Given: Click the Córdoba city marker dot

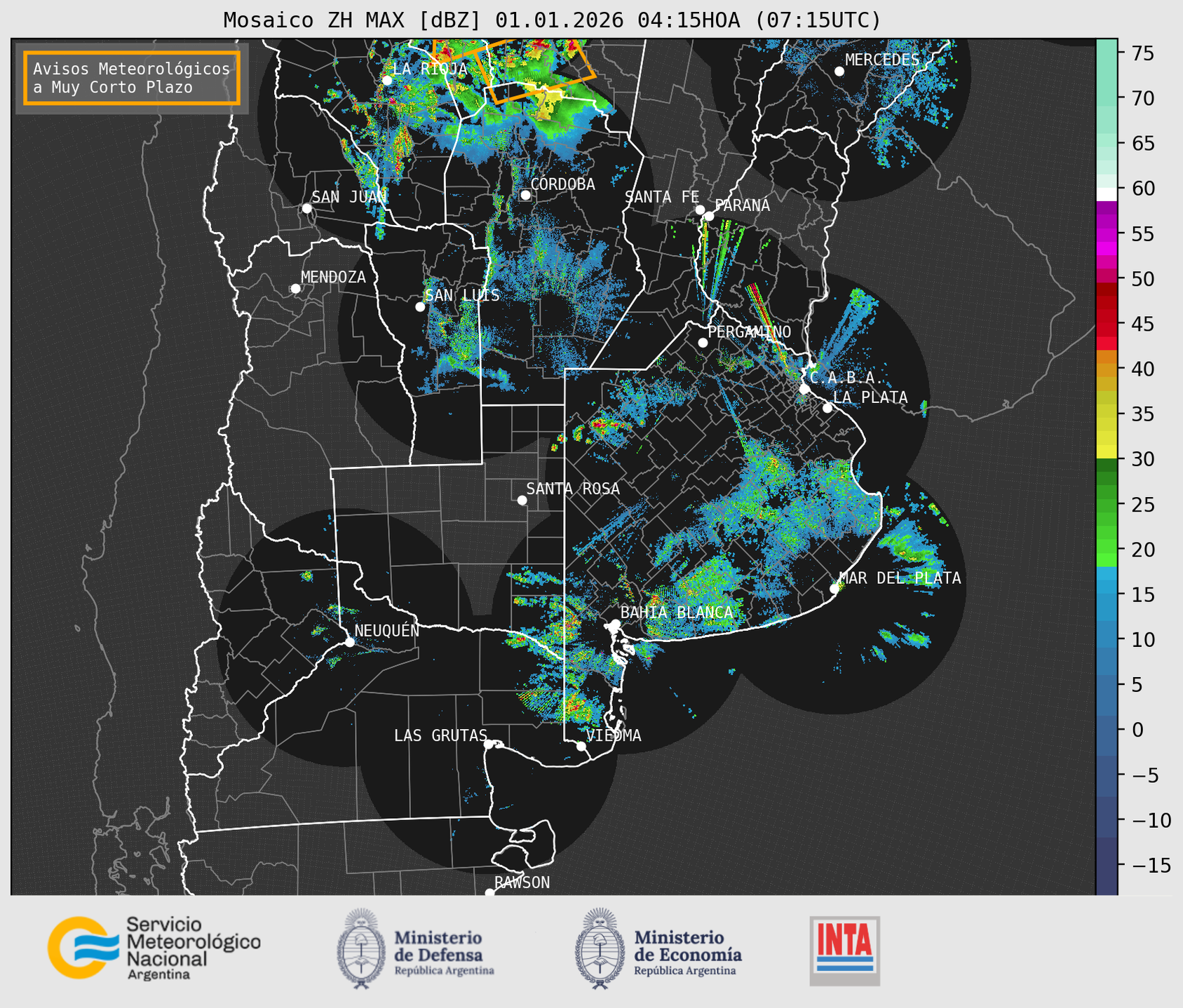Looking at the screenshot, I should tap(525, 195).
